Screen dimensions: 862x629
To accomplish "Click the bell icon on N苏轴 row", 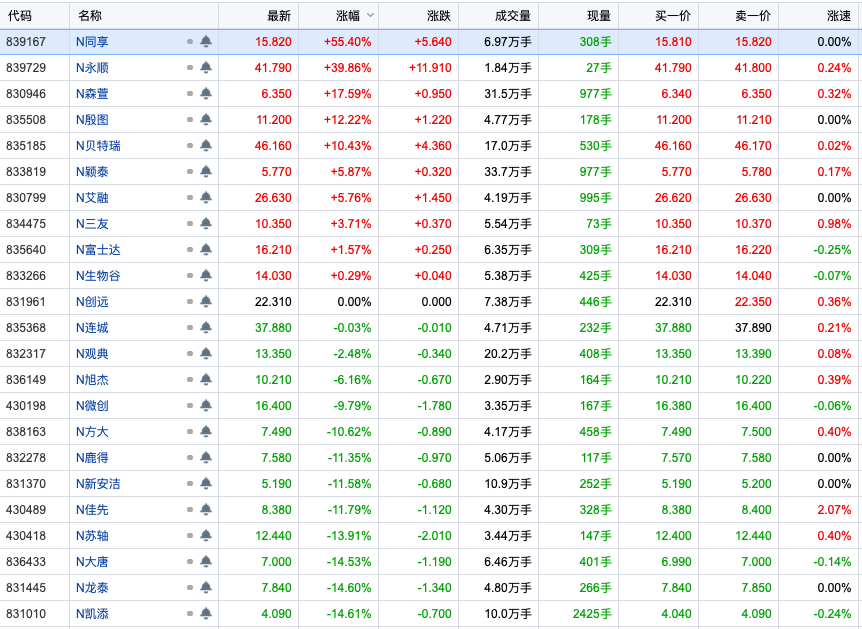I will tap(206, 536).
